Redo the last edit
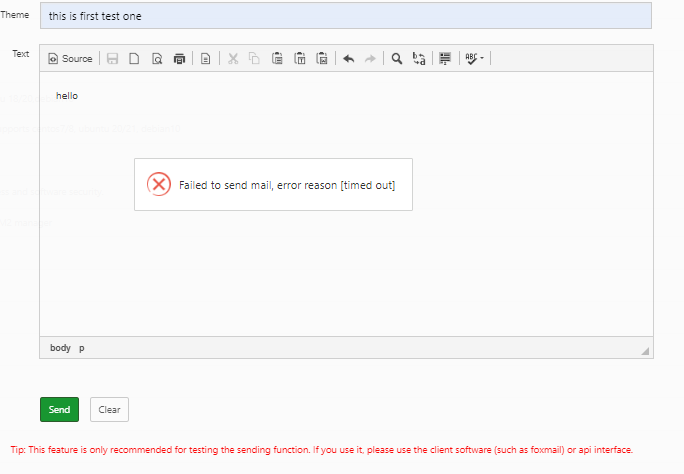Screen dimensions: 684x474 pos(370,58)
